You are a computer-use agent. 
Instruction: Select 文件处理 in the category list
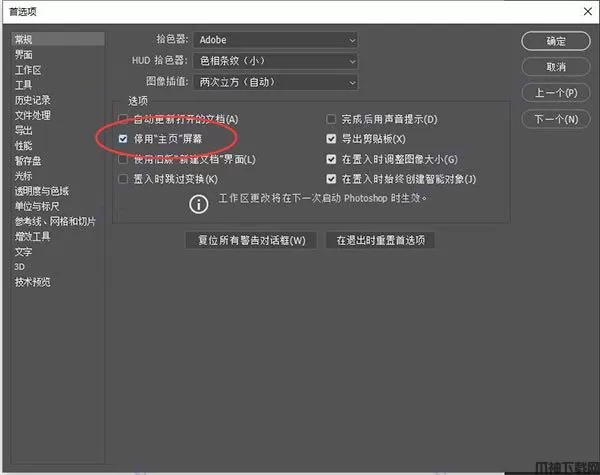point(33,115)
